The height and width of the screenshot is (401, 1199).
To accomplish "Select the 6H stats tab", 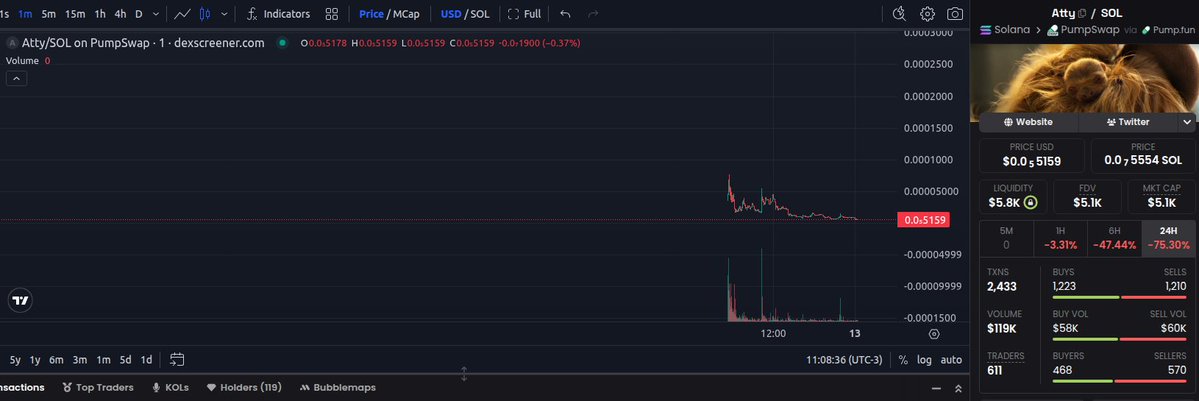I will tap(1113, 238).
